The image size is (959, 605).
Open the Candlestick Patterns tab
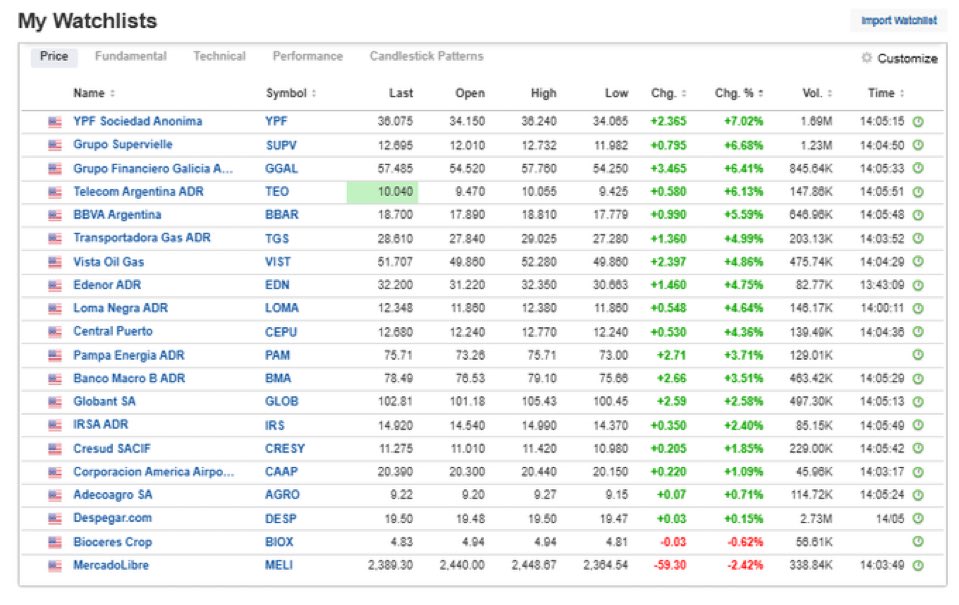point(426,56)
